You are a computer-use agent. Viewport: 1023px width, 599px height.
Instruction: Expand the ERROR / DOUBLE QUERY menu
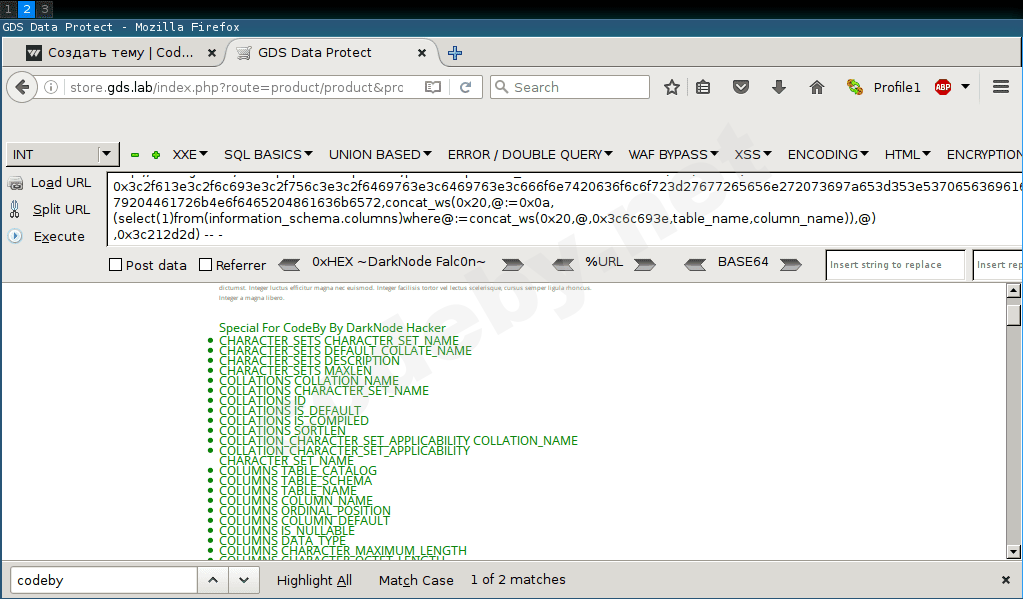[x=530, y=155]
